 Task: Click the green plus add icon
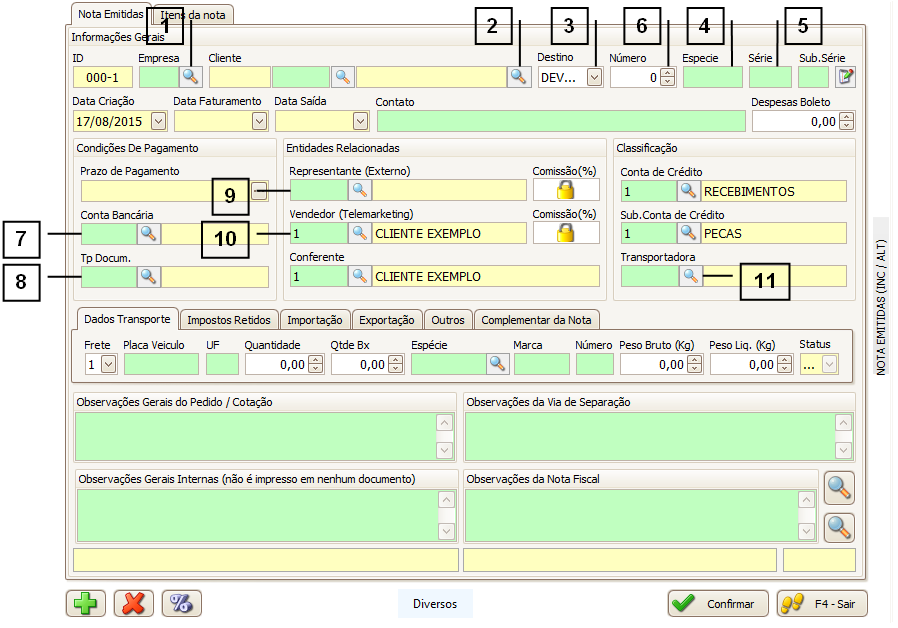[x=86, y=604]
